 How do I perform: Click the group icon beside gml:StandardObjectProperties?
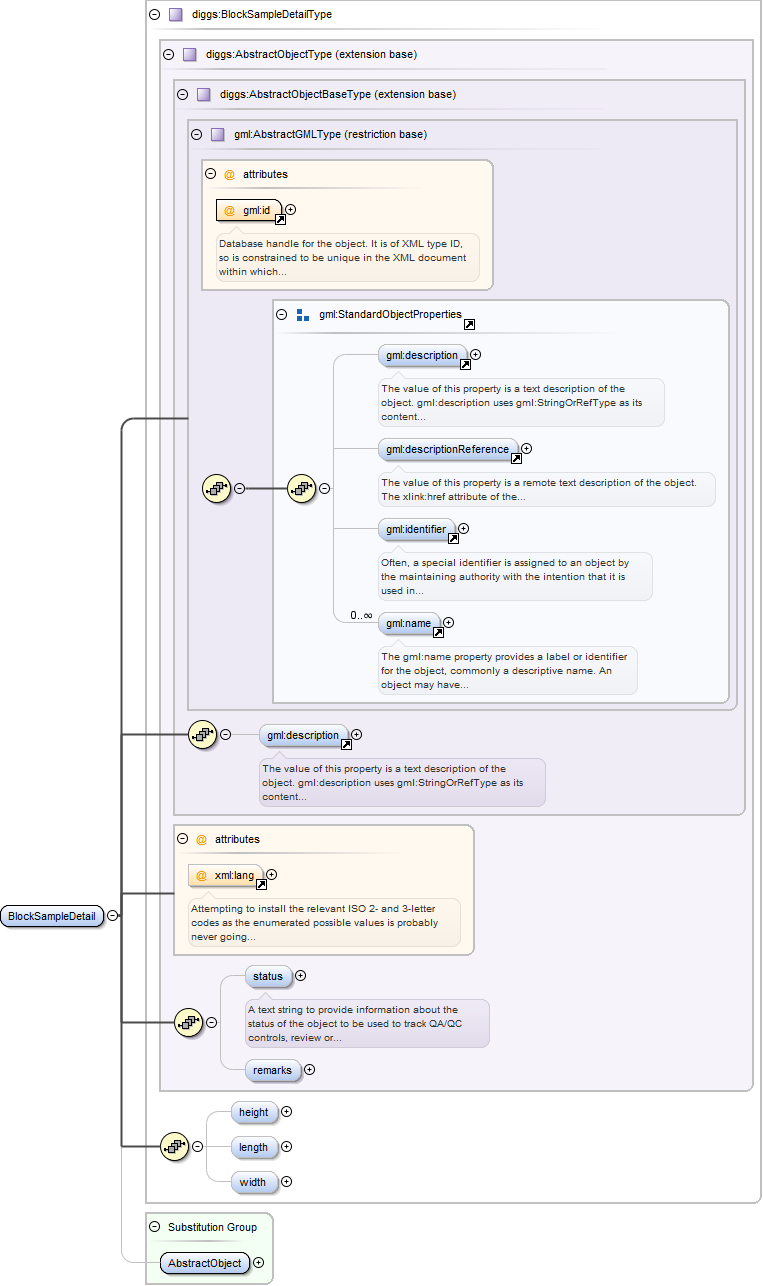coord(303,315)
